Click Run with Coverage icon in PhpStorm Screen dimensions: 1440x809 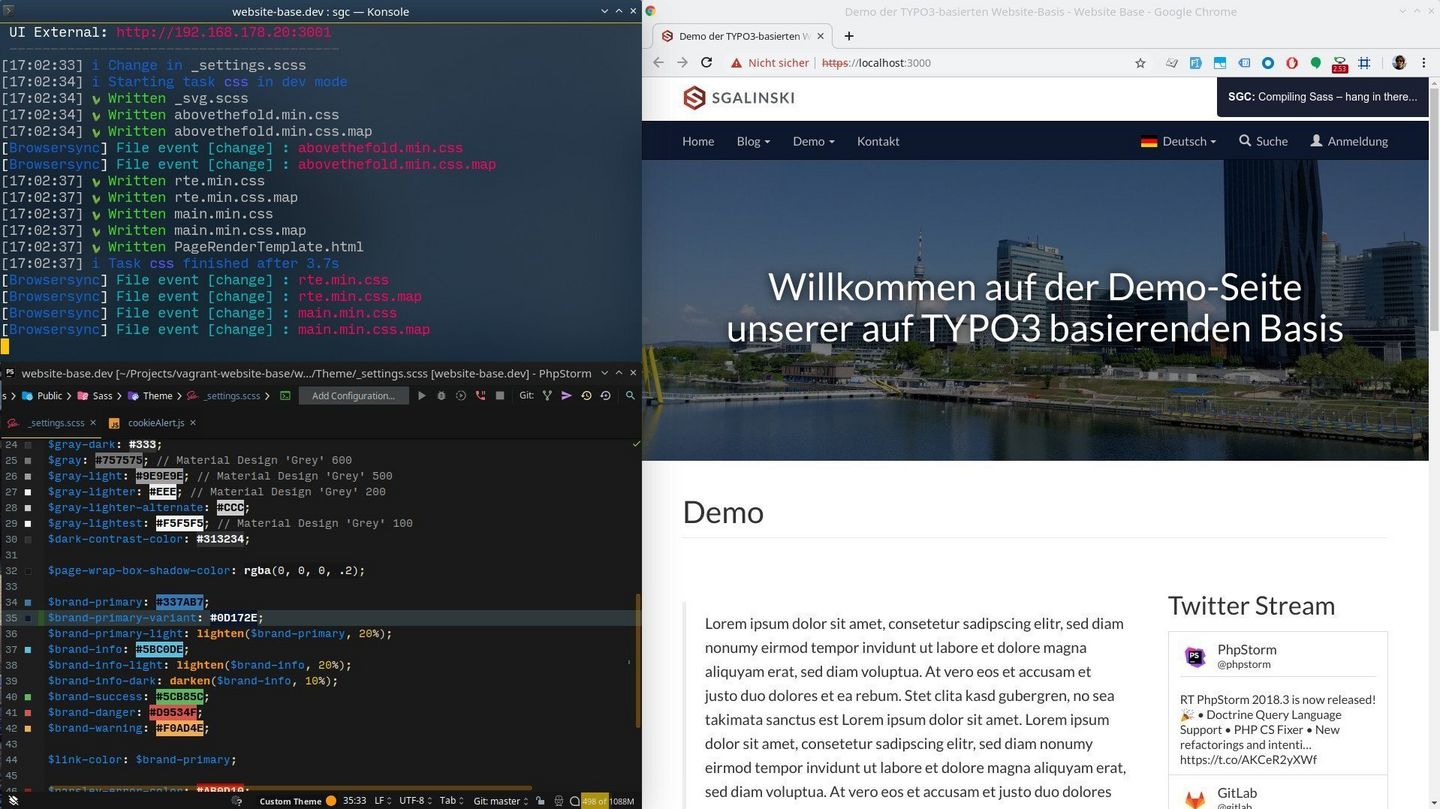461,395
